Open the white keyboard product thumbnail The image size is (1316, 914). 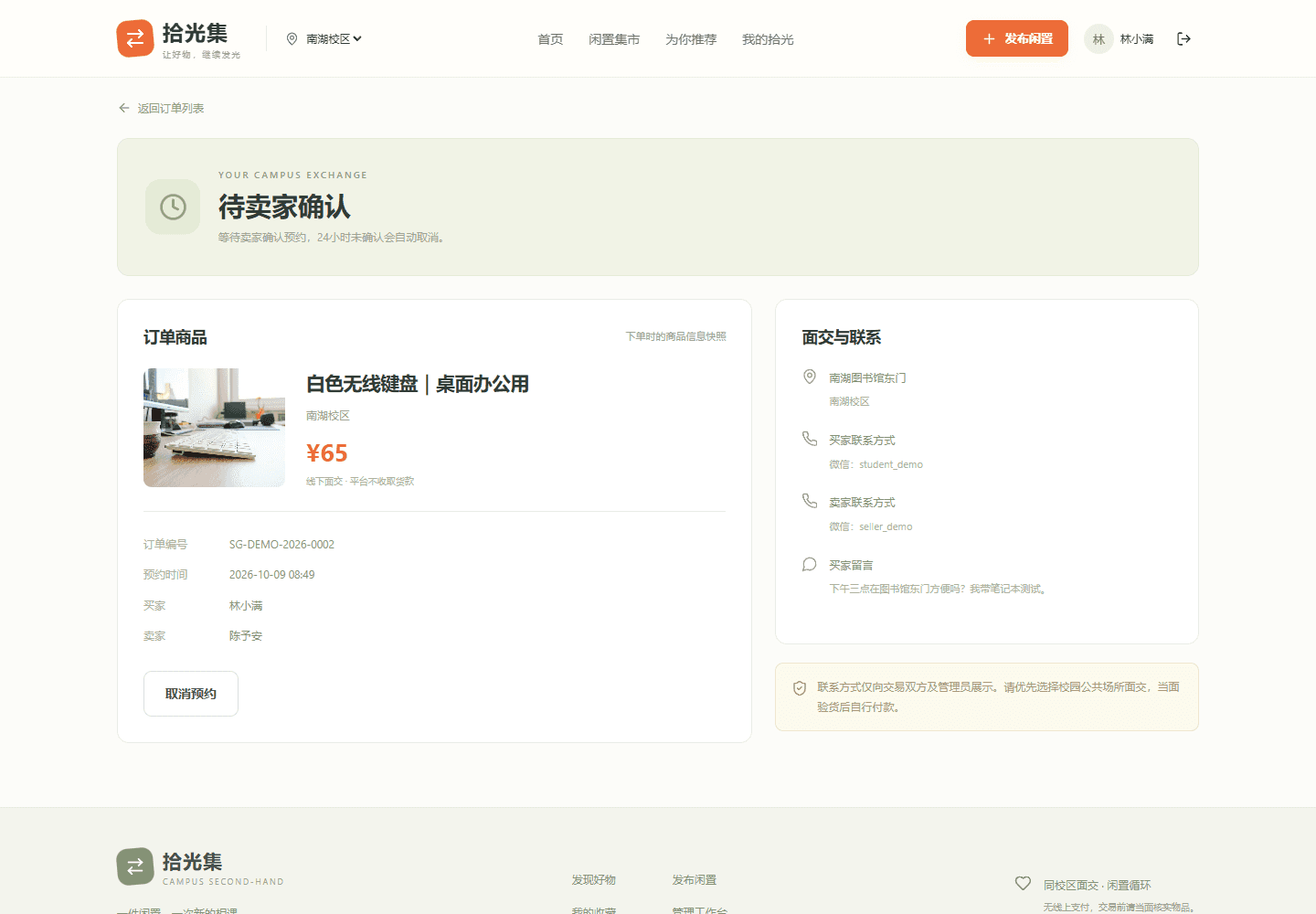[x=214, y=428]
